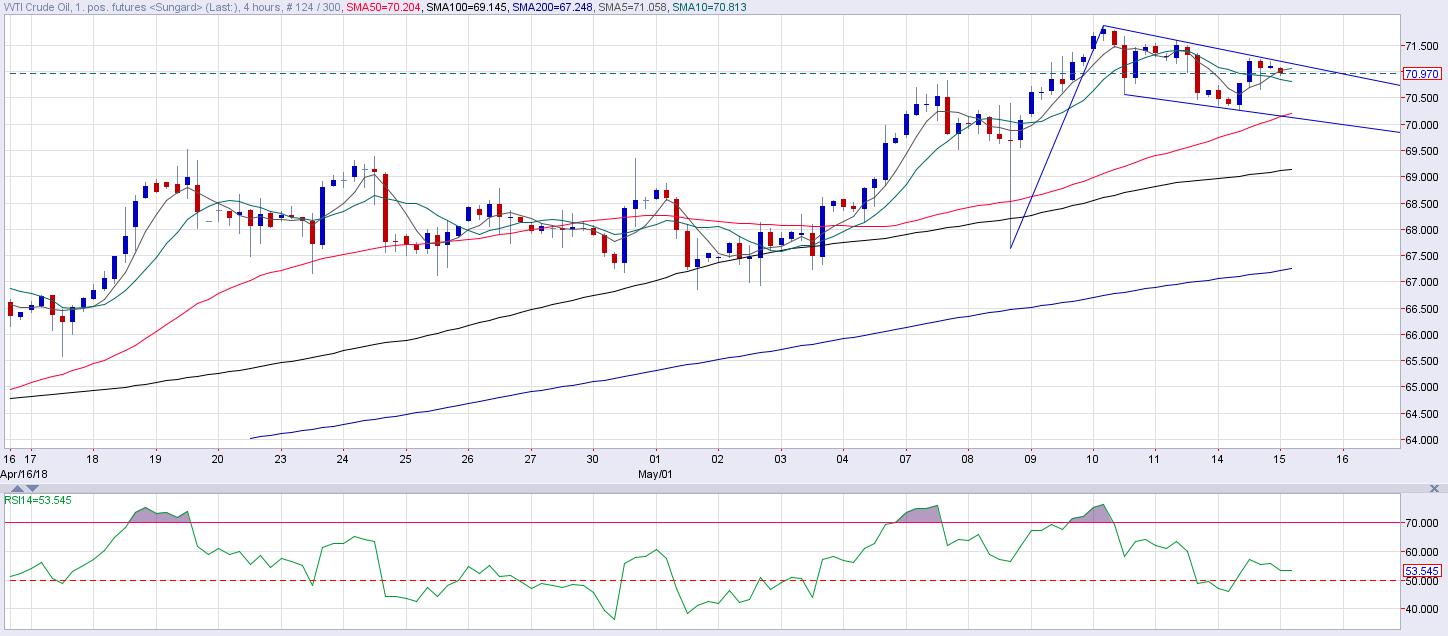Click the 53.545 RSI value marker
The width and height of the screenshot is (1448, 636).
1423,572
